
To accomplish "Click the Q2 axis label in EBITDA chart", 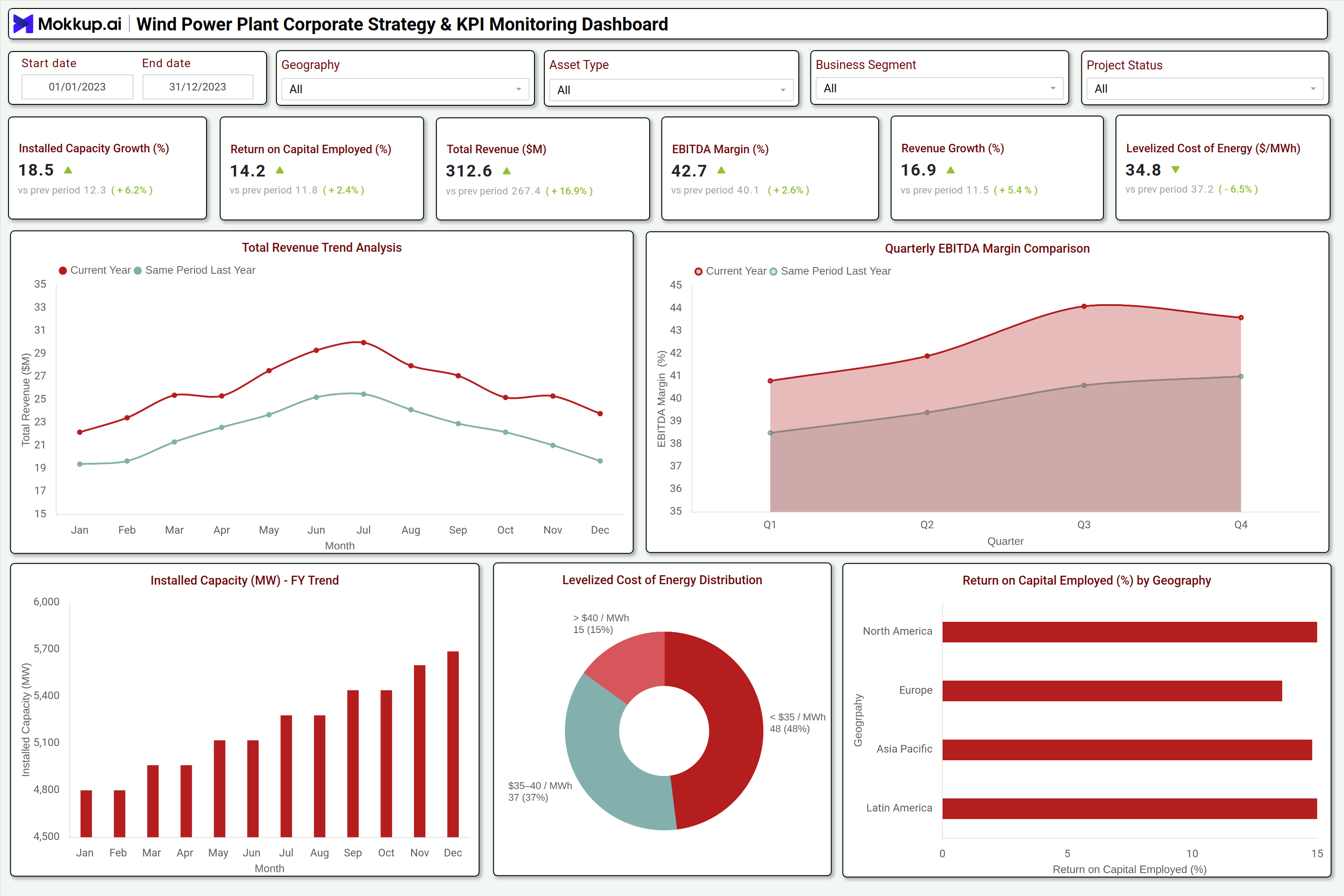I will coord(927,525).
